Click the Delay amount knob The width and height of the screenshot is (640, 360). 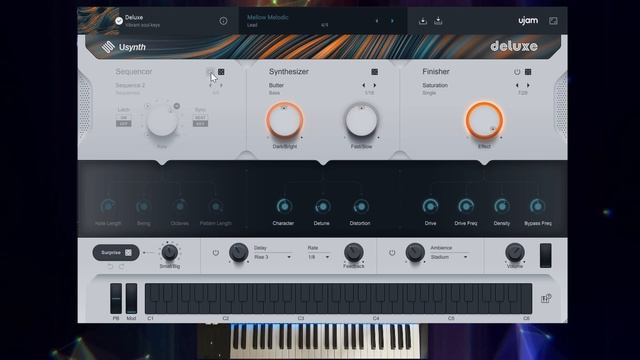point(238,252)
